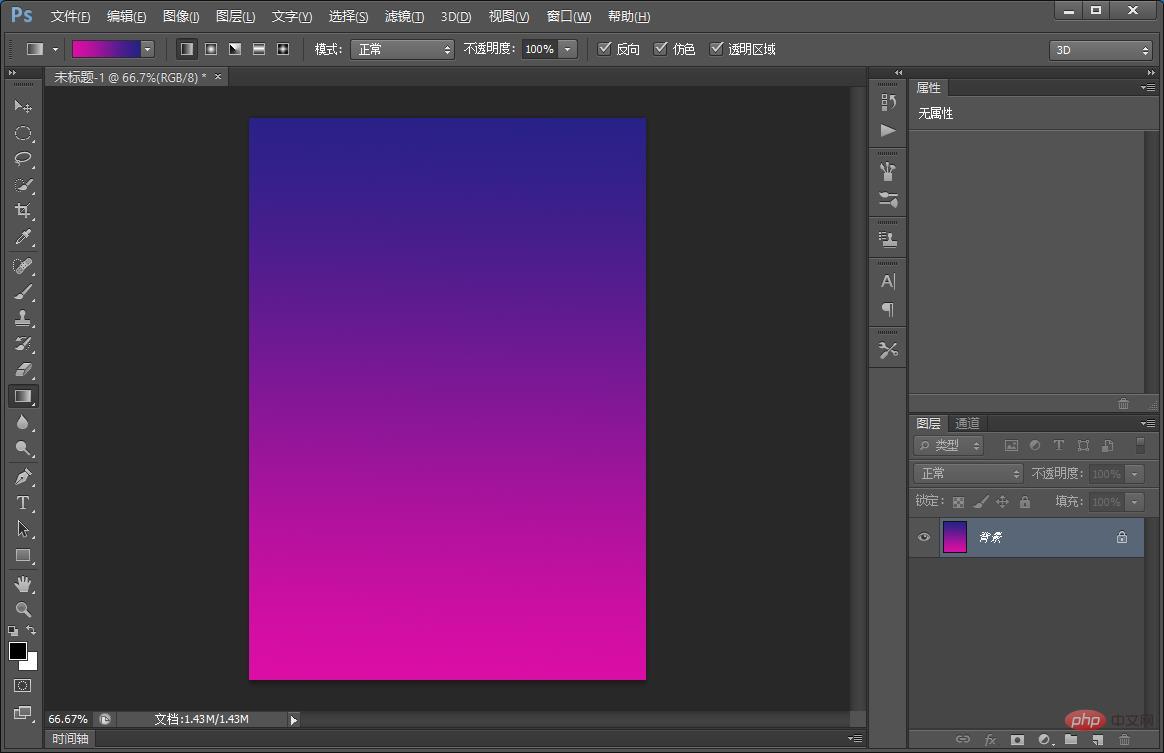Screen dimensions: 1164x753
Task: Click the 背景 layer thumbnail
Action: tap(955, 537)
